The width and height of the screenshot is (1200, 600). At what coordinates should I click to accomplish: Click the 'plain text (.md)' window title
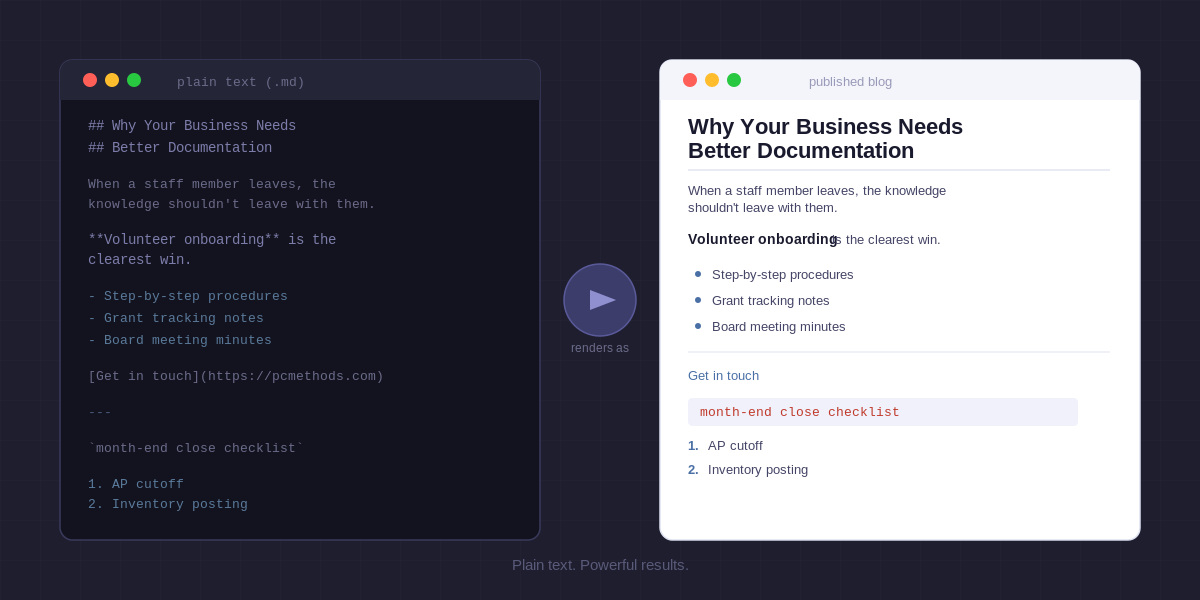[x=241, y=82]
